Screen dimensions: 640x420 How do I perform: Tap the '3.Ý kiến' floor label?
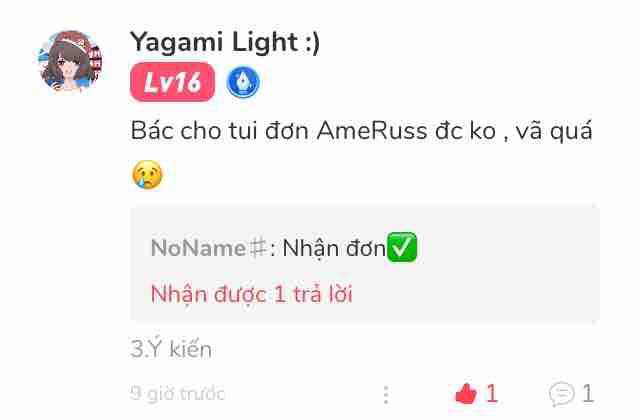pos(171,349)
